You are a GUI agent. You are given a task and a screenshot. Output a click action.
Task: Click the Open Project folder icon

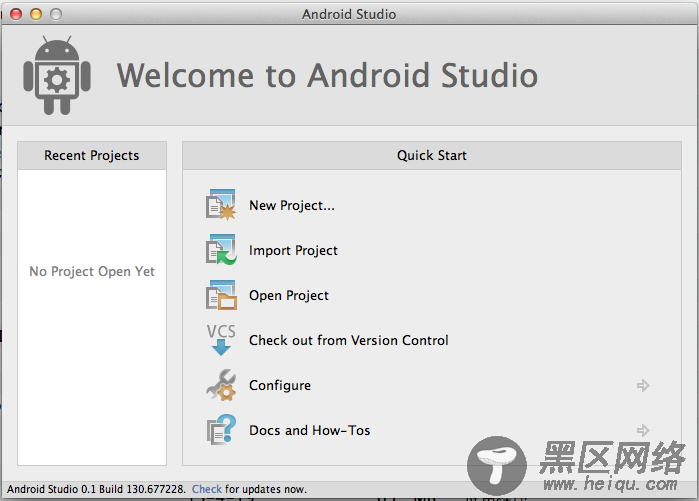click(221, 295)
